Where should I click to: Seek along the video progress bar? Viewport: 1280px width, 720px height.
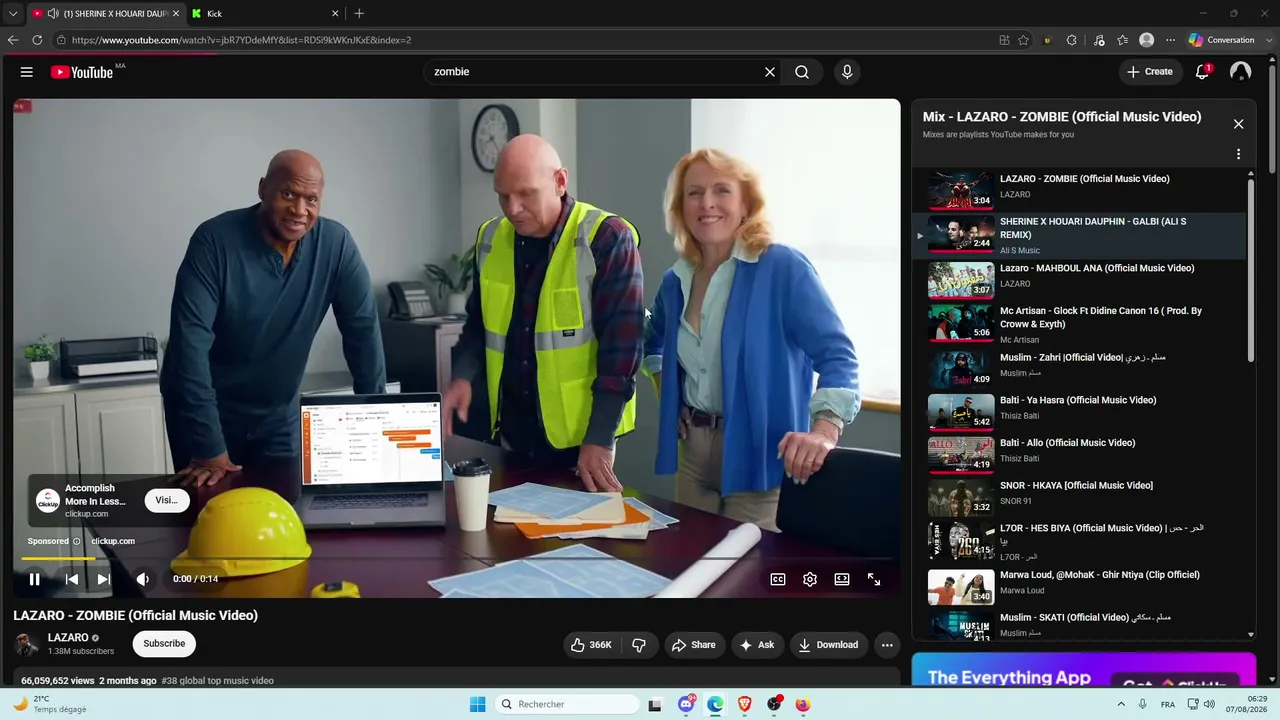[456, 558]
